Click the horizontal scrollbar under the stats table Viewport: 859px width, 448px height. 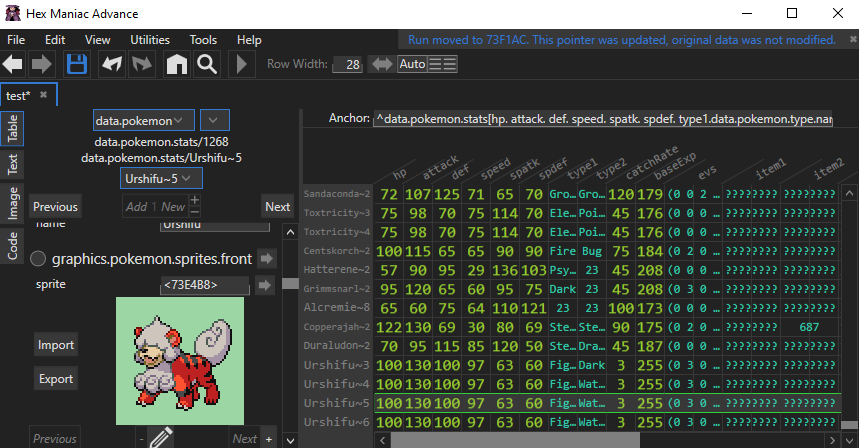pyautogui.click(x=600, y=440)
